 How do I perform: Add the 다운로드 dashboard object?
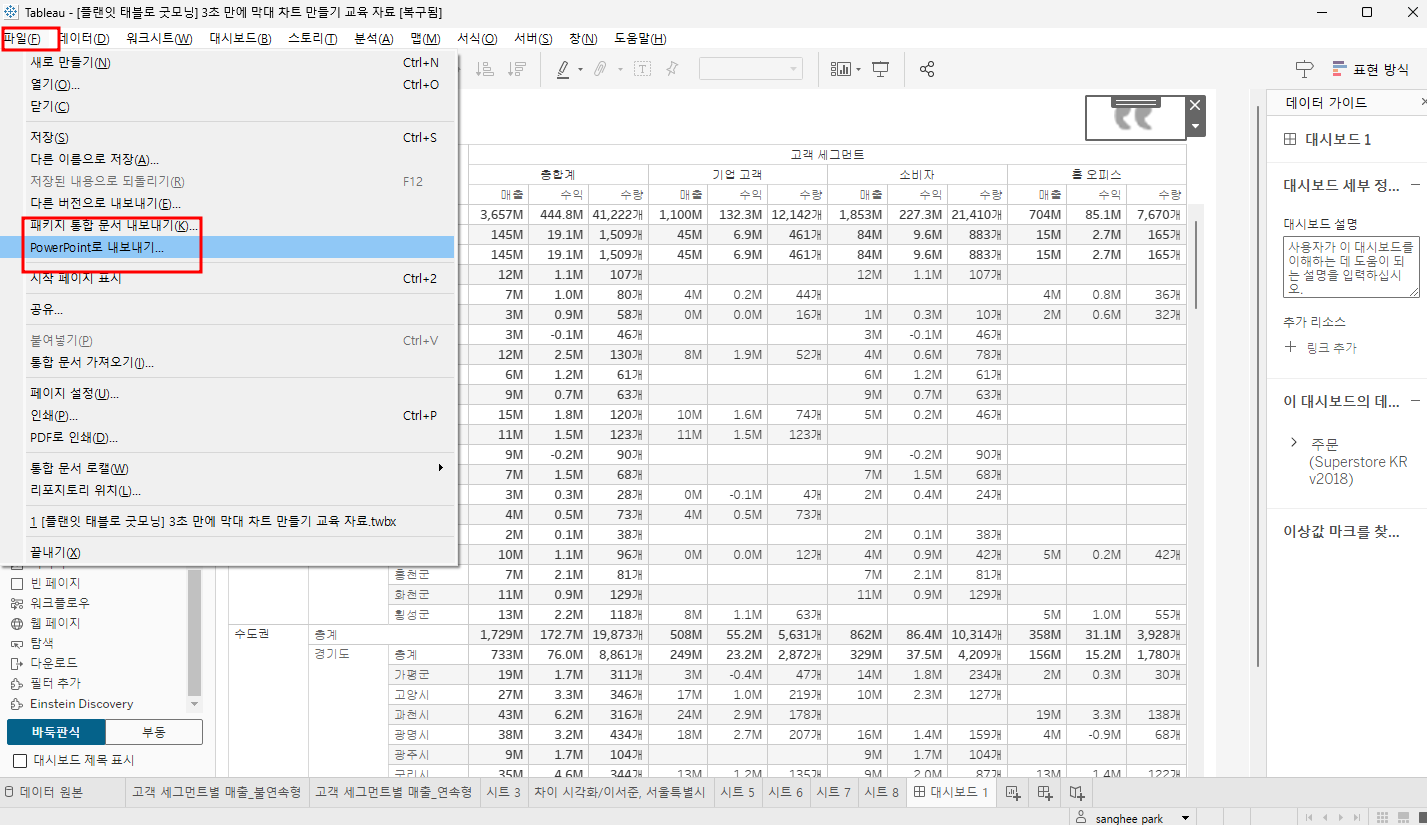click(x=43, y=663)
